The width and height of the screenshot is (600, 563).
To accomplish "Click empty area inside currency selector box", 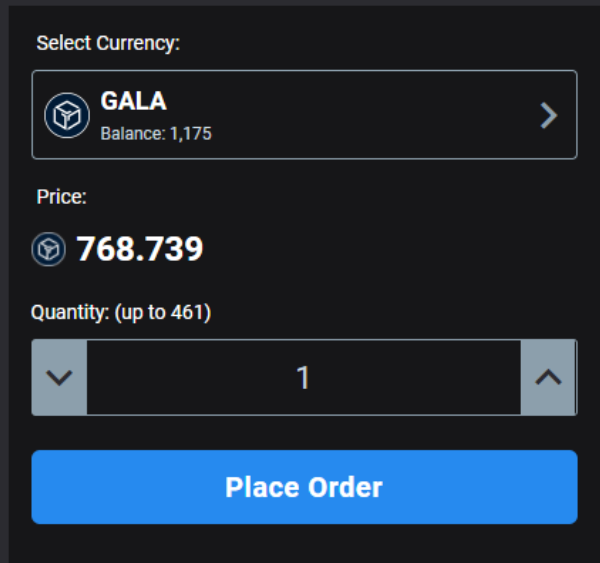I will click(x=364, y=114).
